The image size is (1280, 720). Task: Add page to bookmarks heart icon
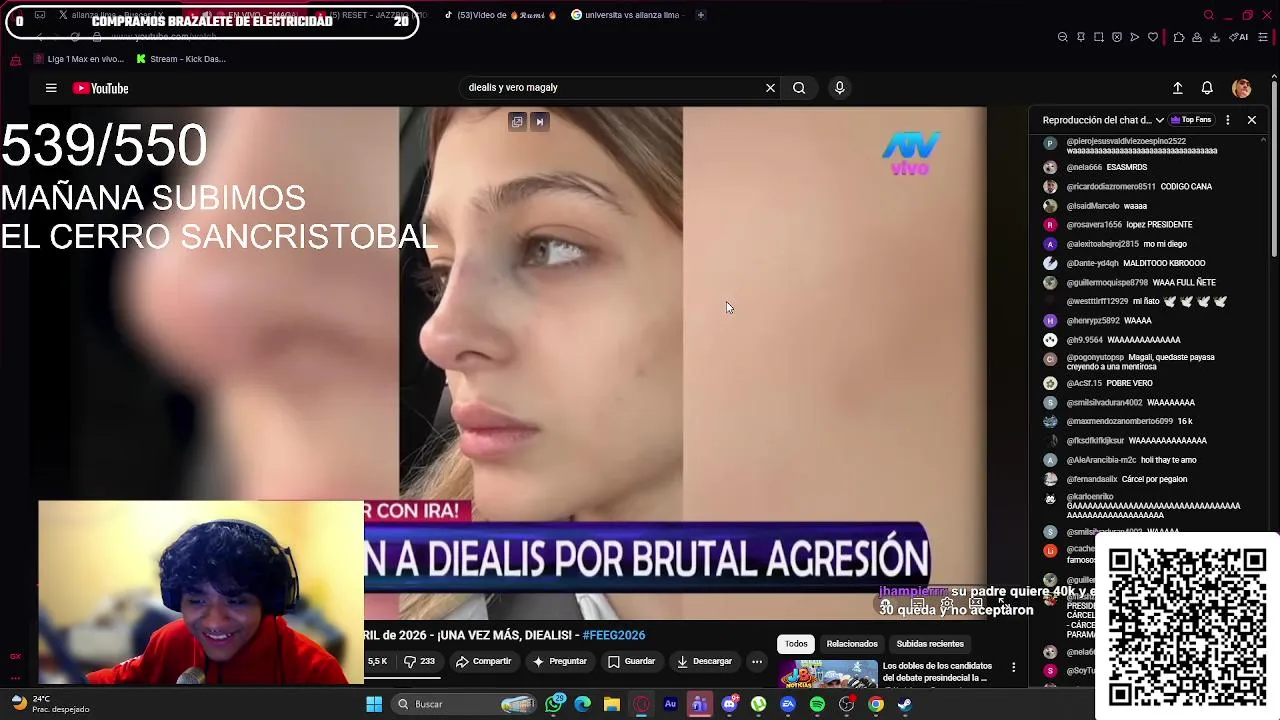[1153, 37]
